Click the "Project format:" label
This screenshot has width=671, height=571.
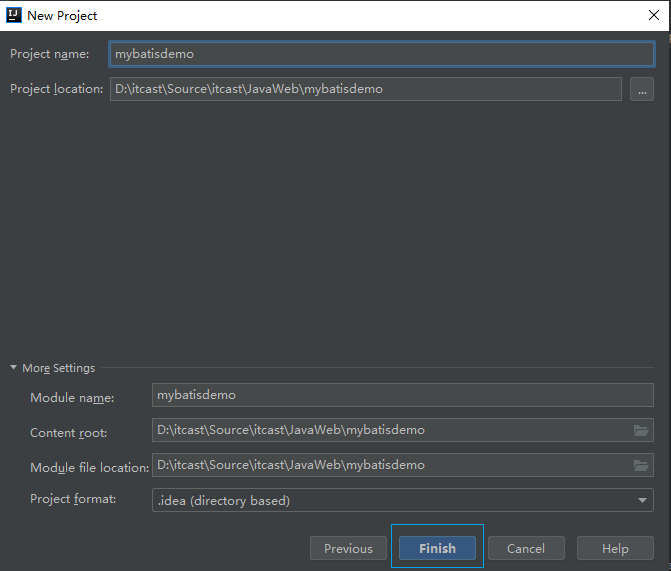click(73, 499)
